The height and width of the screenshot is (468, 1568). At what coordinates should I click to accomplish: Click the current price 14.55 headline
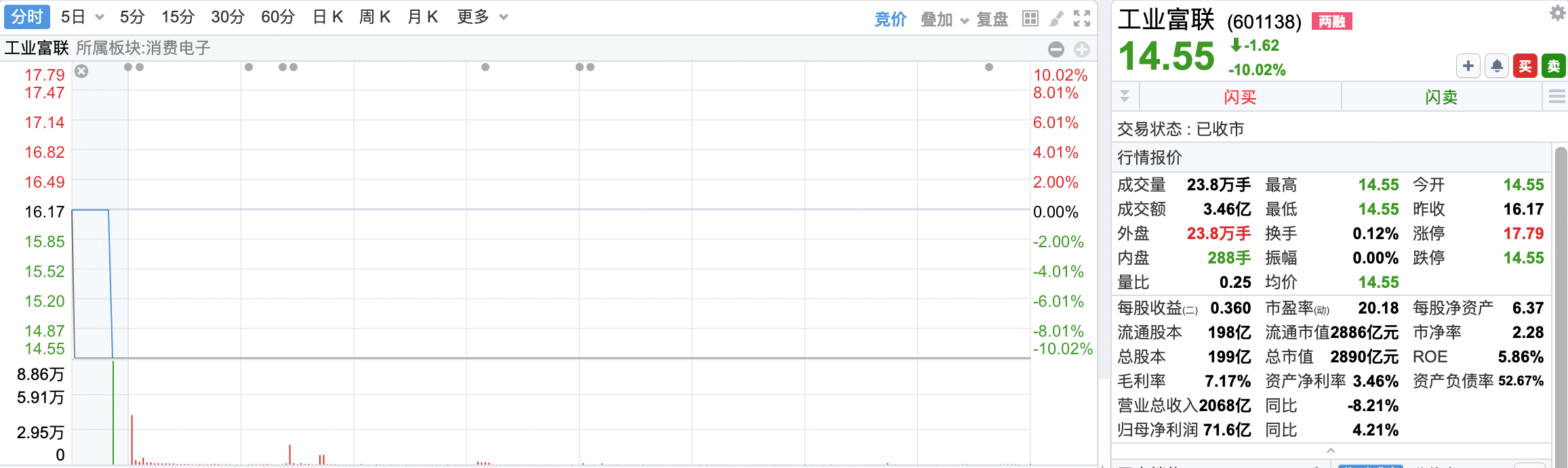point(1167,56)
